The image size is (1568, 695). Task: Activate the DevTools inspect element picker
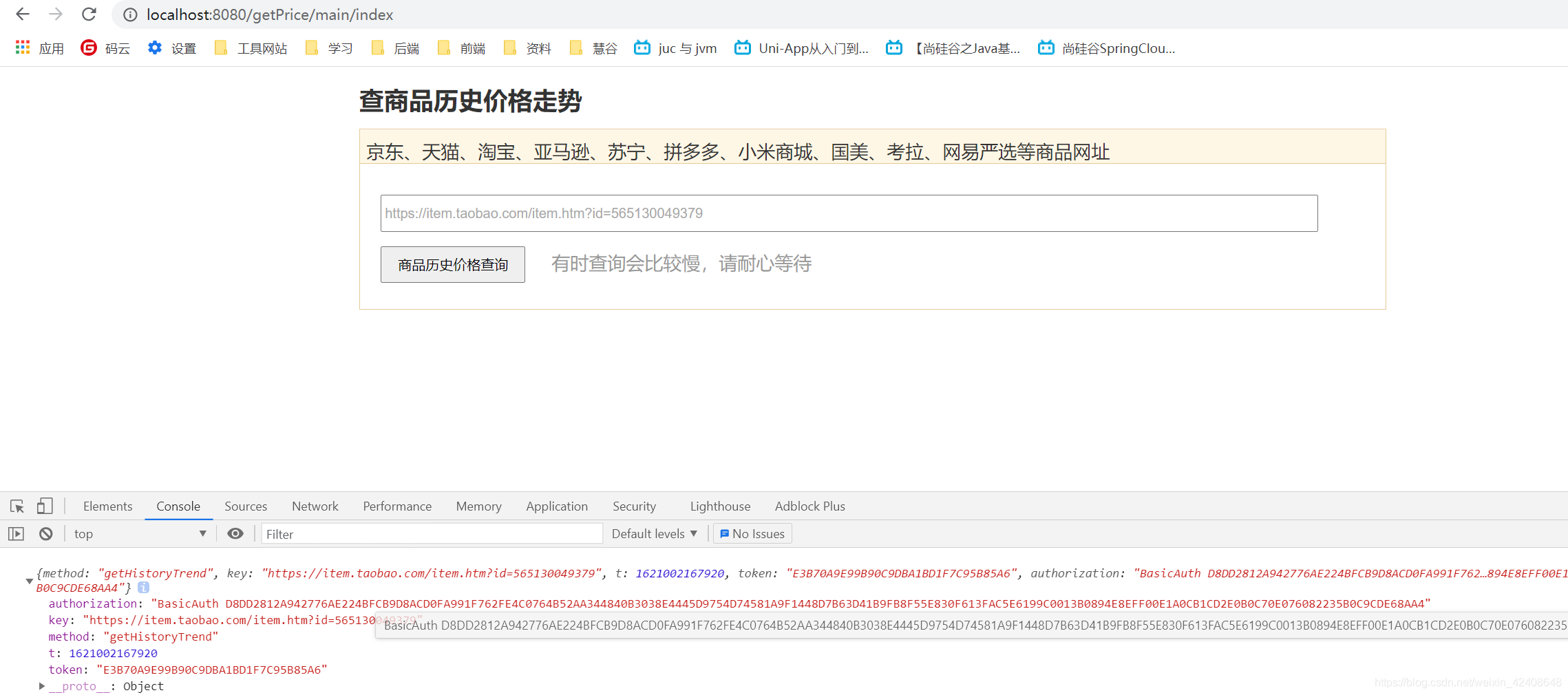pos(17,506)
